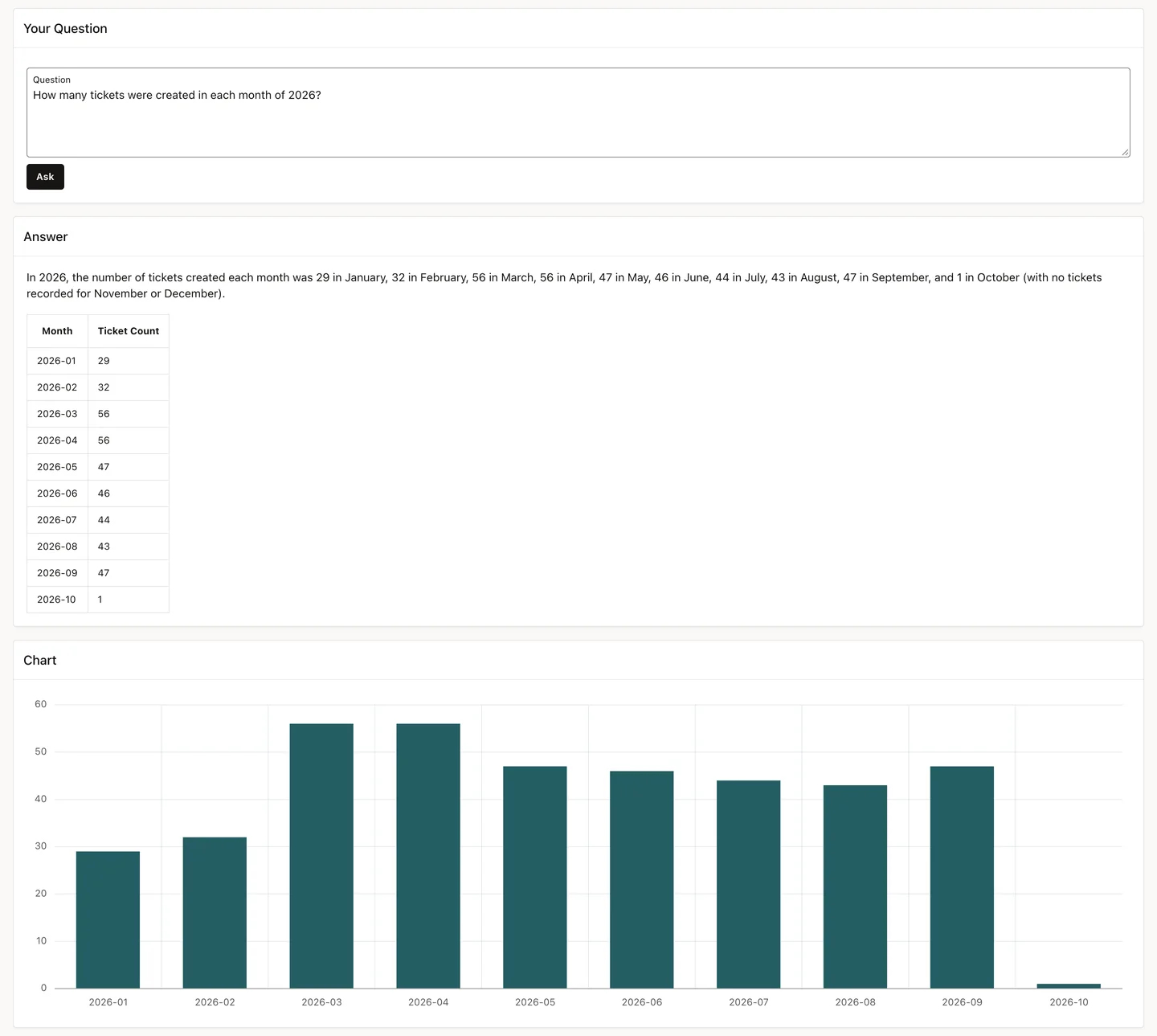The width and height of the screenshot is (1157, 1036).
Task: Click ticket count 43 in table
Action: click(129, 547)
